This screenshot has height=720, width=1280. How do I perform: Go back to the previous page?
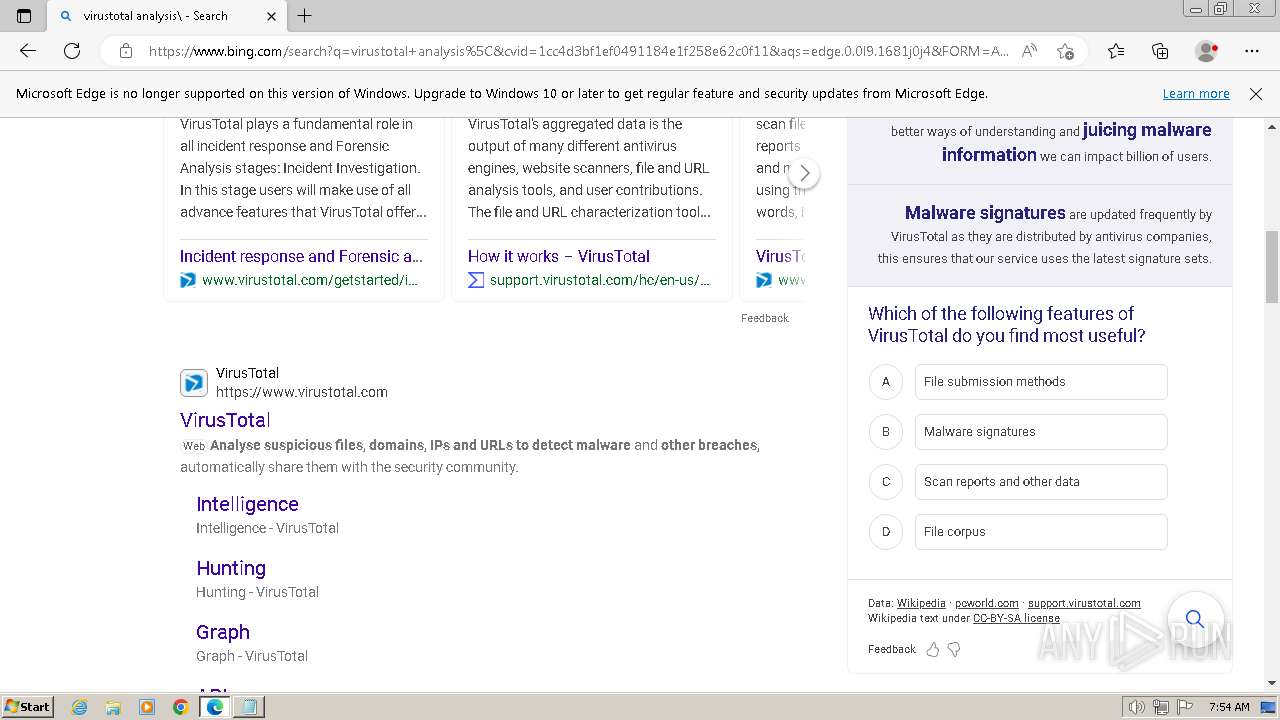point(28,51)
